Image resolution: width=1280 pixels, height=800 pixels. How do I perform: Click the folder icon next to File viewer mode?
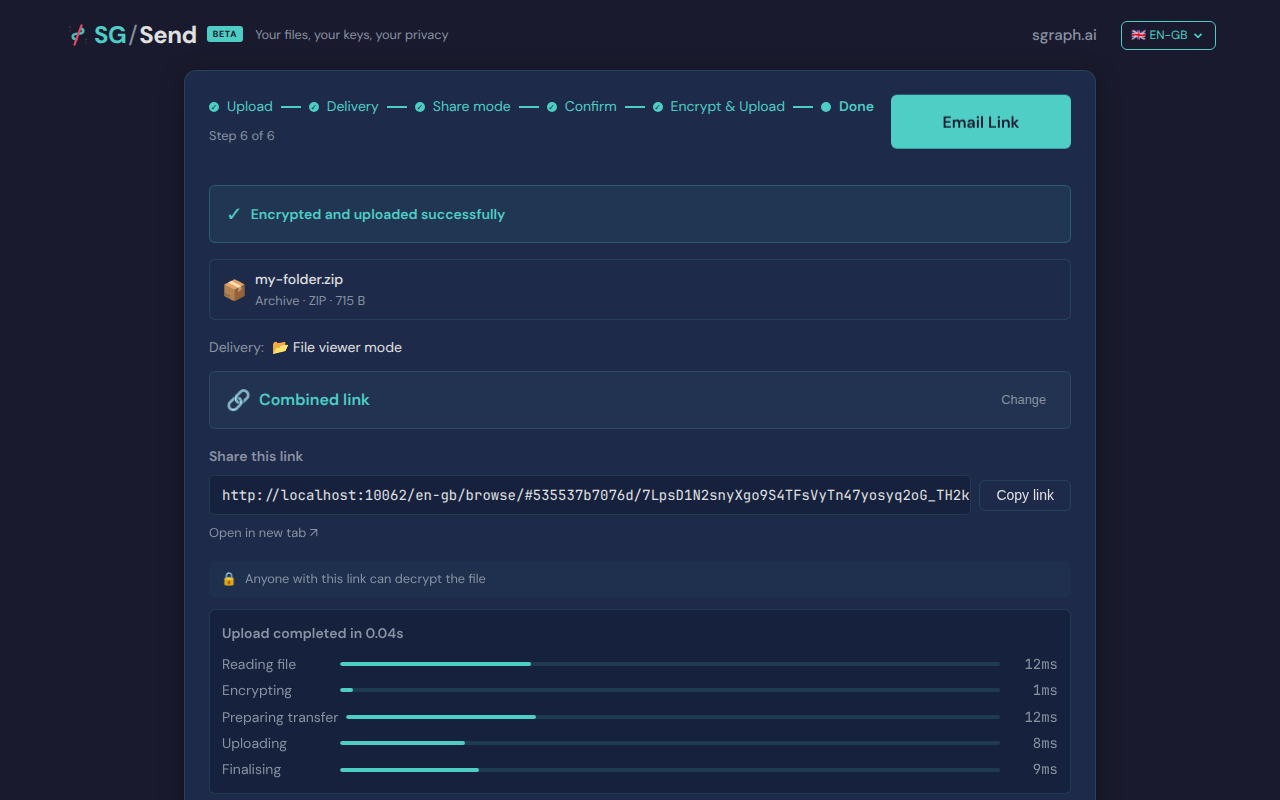(280, 348)
